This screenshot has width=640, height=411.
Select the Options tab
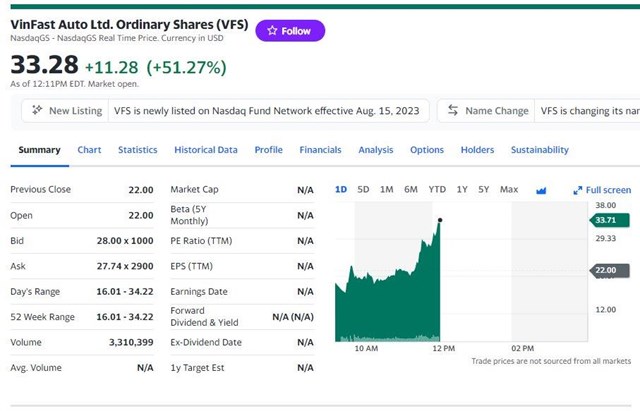[427, 150]
